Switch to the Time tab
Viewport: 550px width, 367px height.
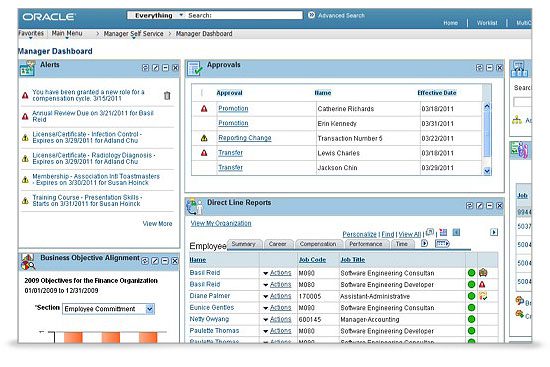pos(402,244)
